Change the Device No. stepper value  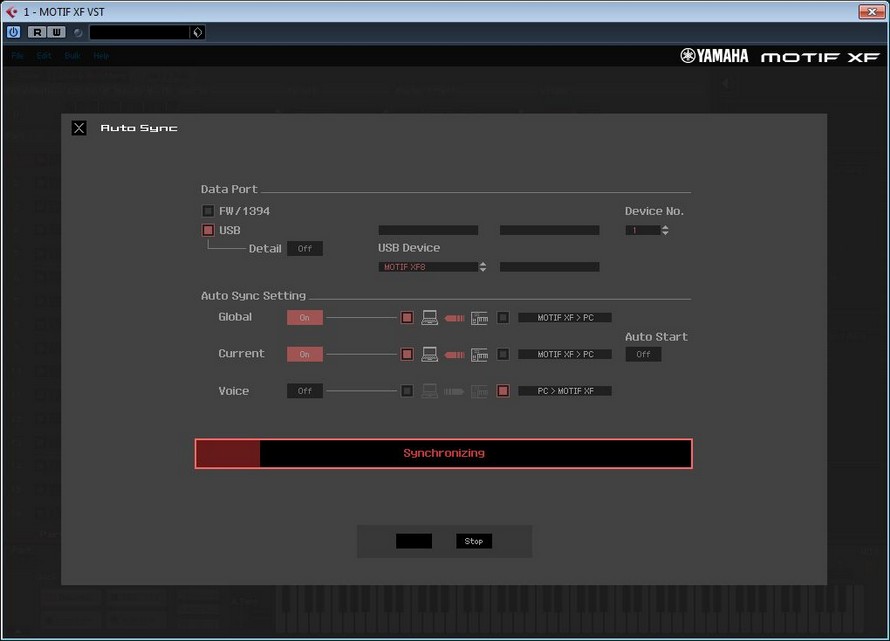pos(665,230)
